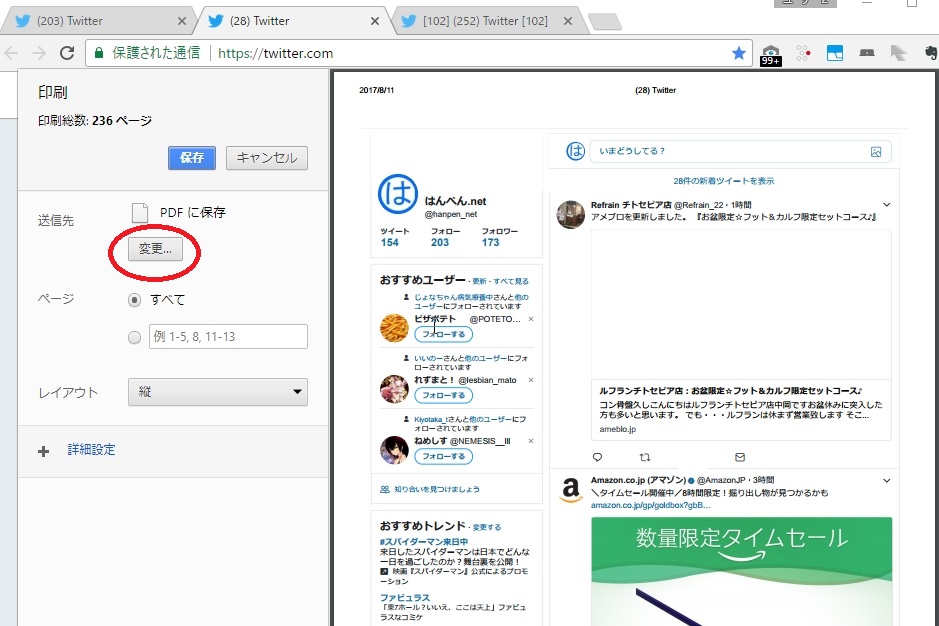Click the small は avatar beside compose box

575,151
